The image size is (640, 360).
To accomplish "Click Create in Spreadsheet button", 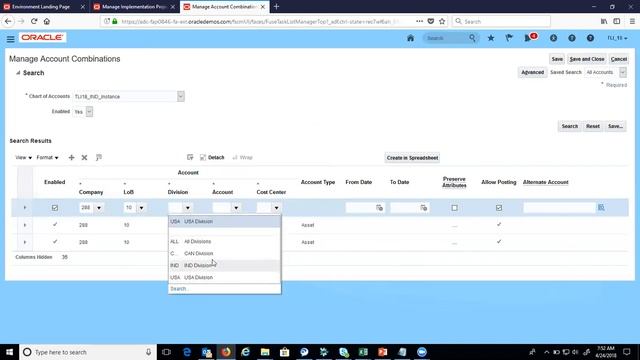I will click(412, 158).
